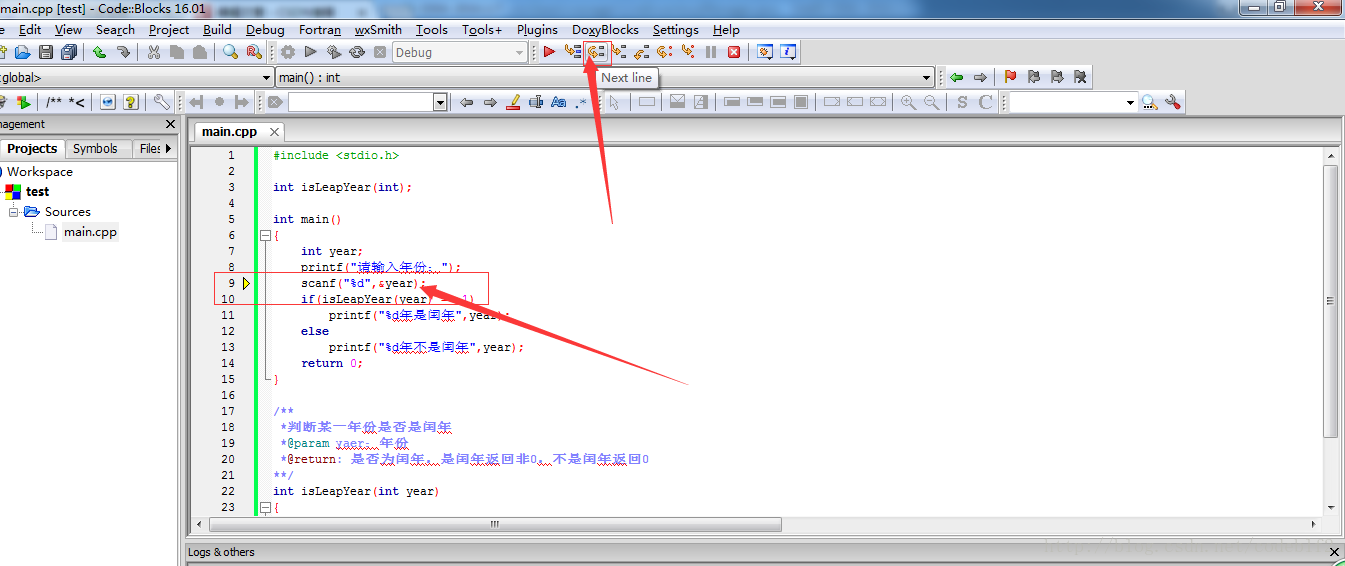Click the Step into debugger icon
This screenshot has width=1345, height=566.
620,52
